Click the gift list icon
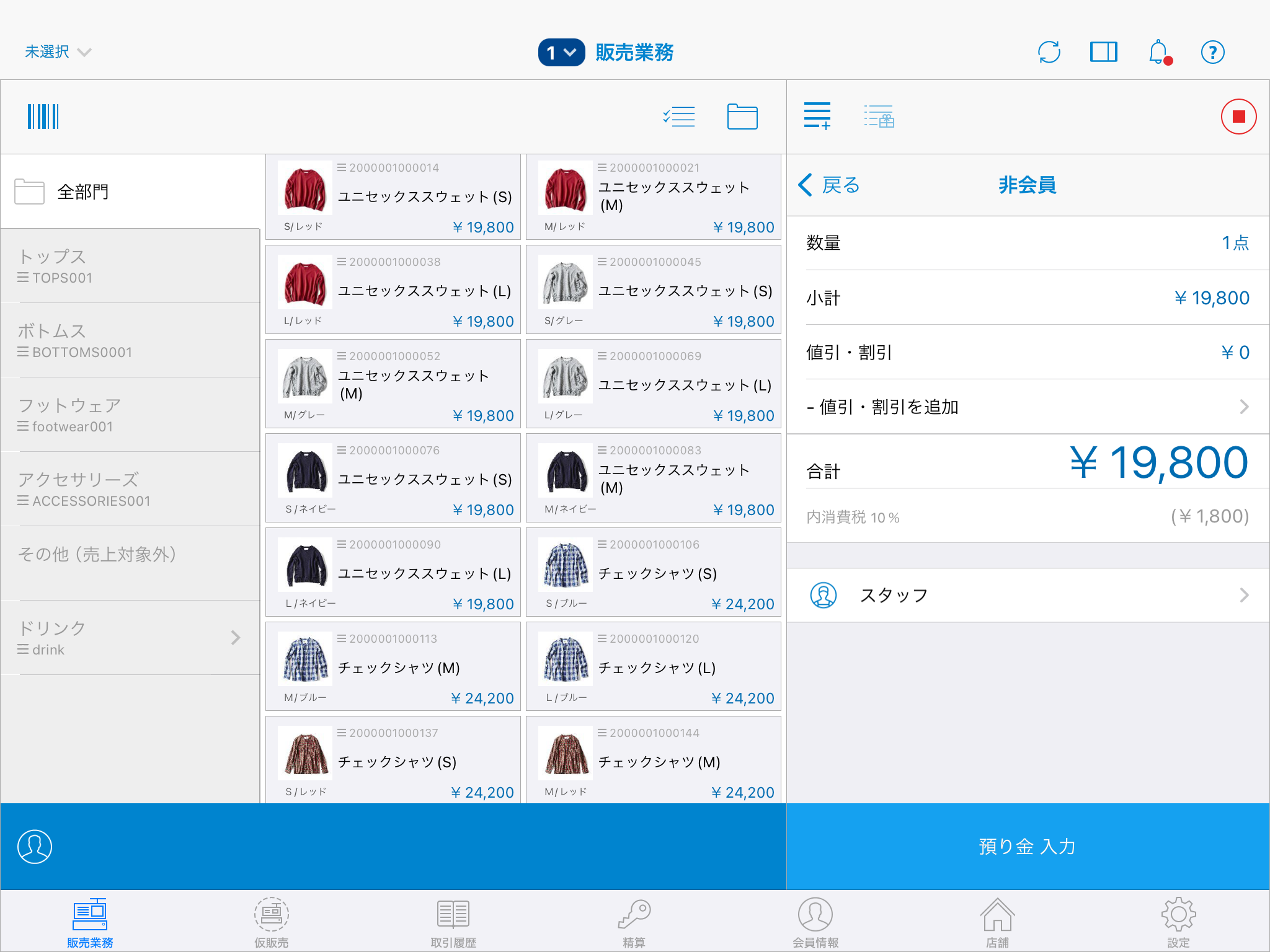The width and height of the screenshot is (1270, 952). click(x=879, y=117)
